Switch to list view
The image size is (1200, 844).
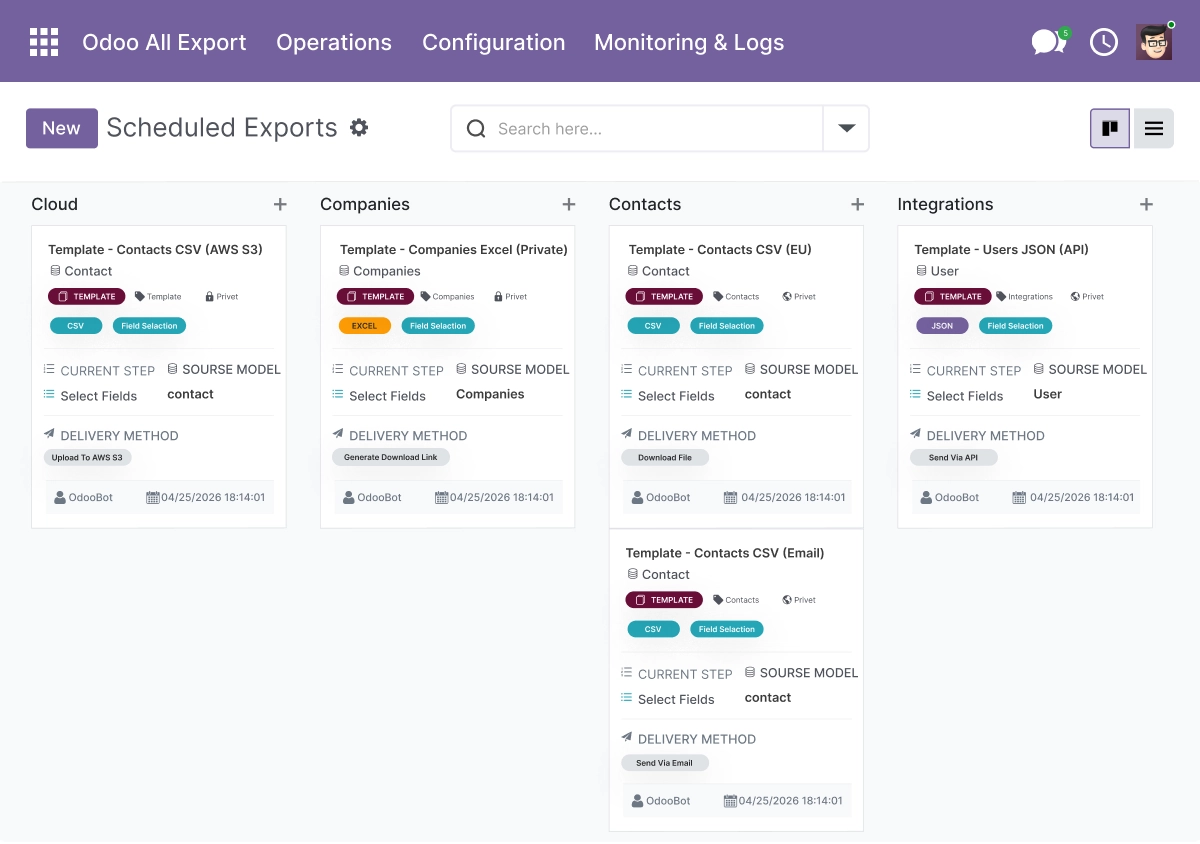pos(1153,128)
